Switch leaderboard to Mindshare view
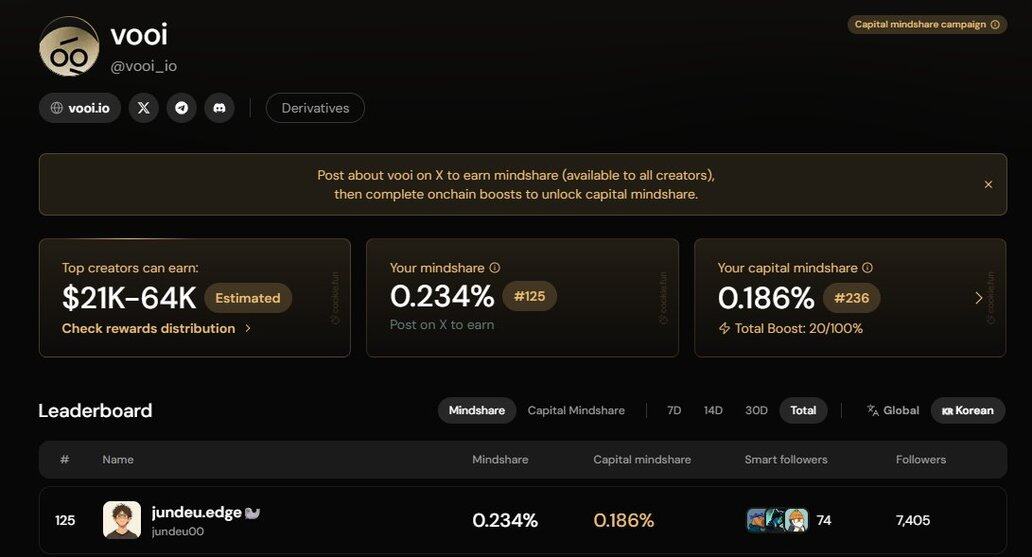 click(477, 410)
